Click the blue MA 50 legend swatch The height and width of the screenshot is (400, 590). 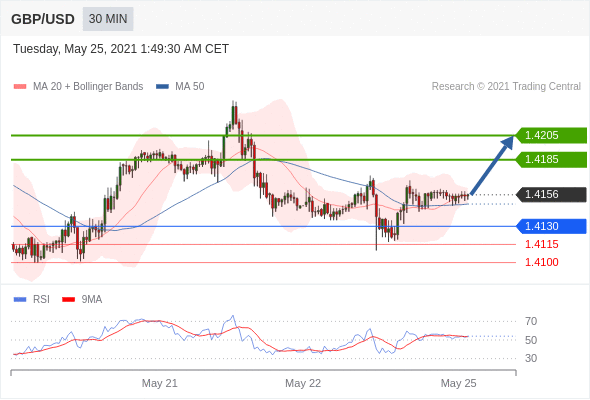(x=162, y=87)
